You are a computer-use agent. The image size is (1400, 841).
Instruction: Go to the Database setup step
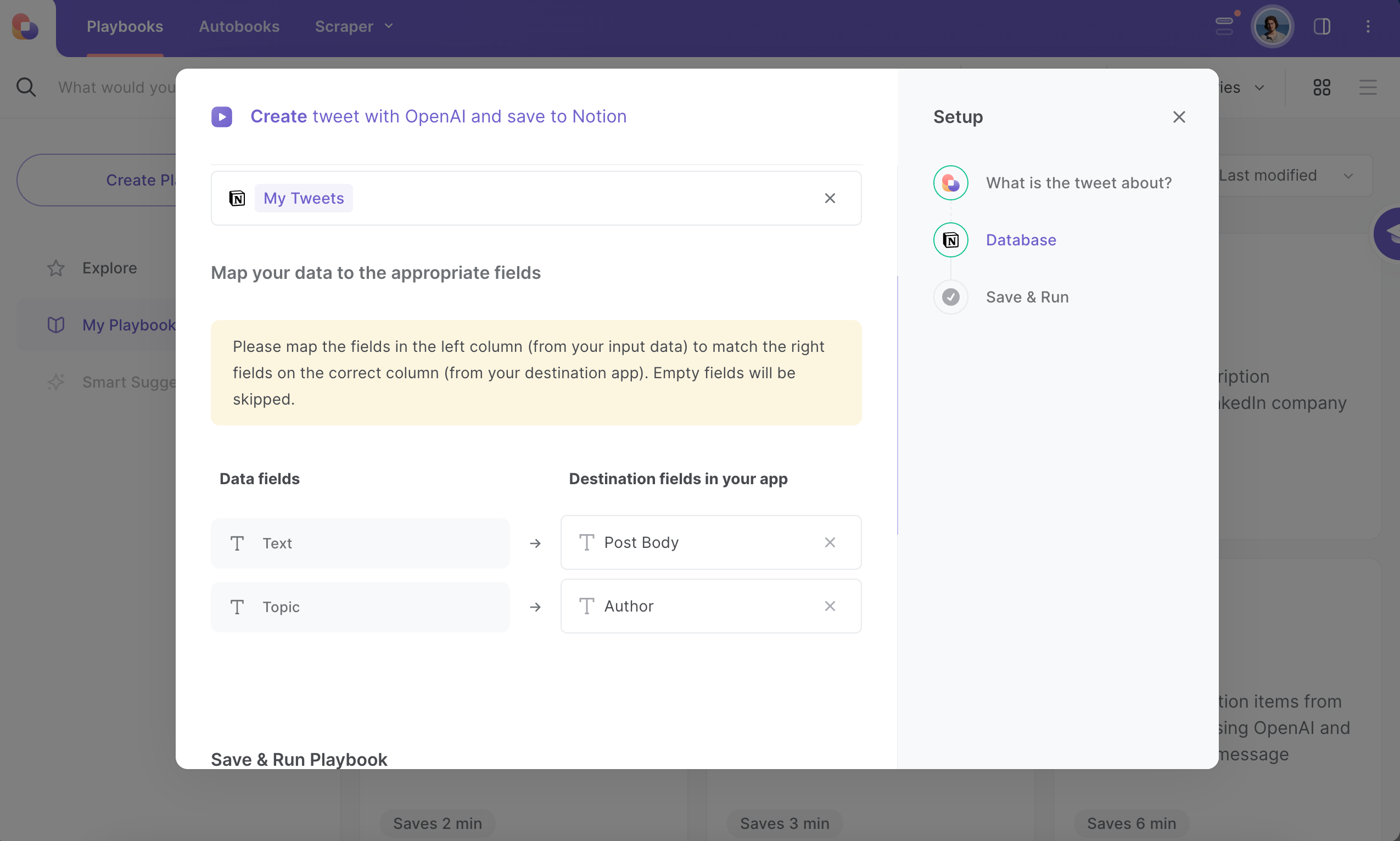click(1021, 240)
